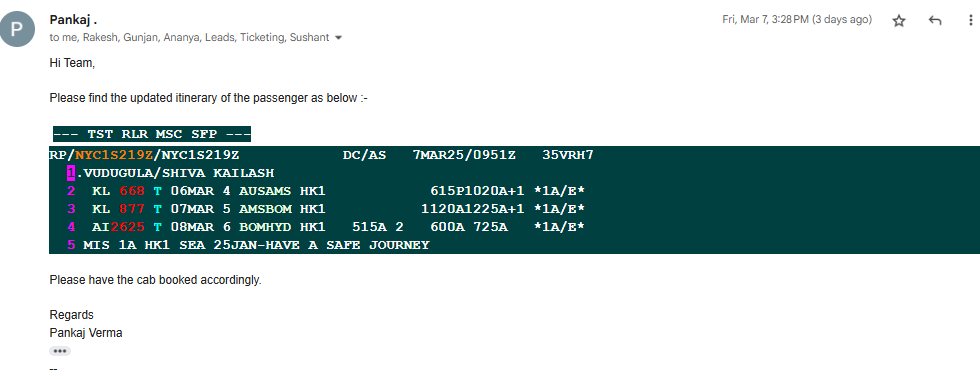Open the More options three-dot menu
Viewport: 980px width, 379px height.
coord(969,21)
